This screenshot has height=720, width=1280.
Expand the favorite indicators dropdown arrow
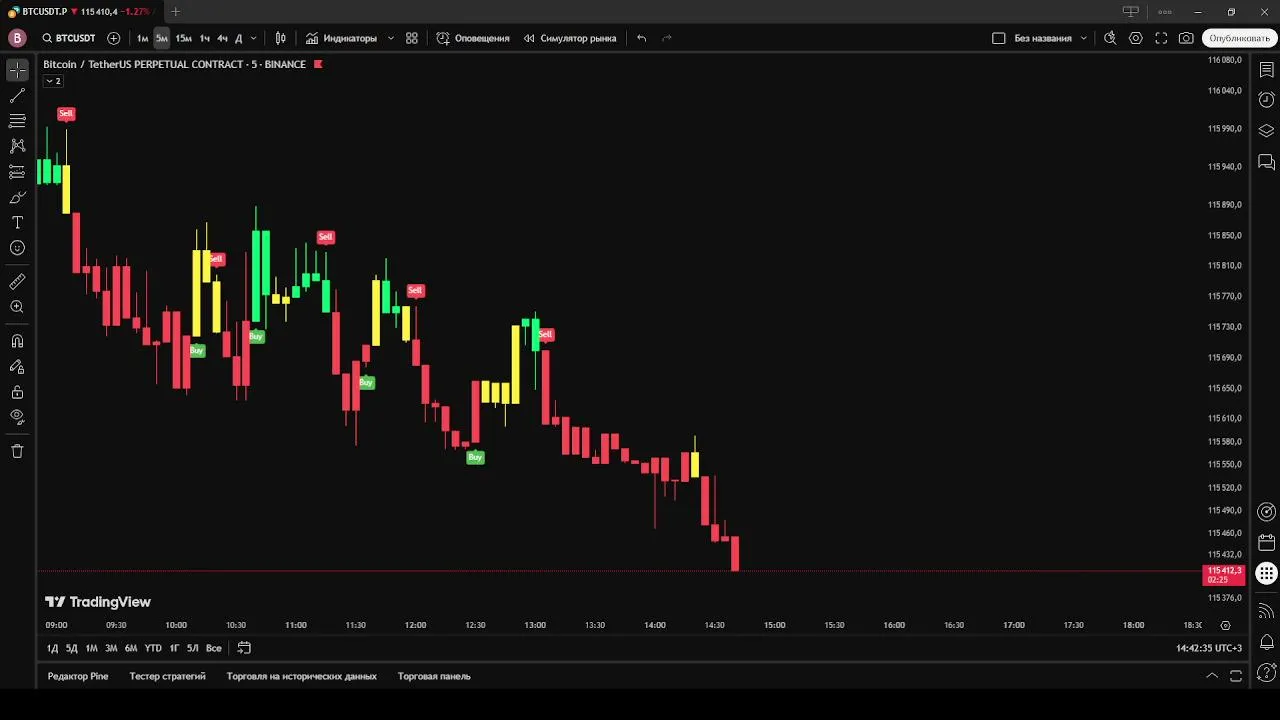pos(390,38)
